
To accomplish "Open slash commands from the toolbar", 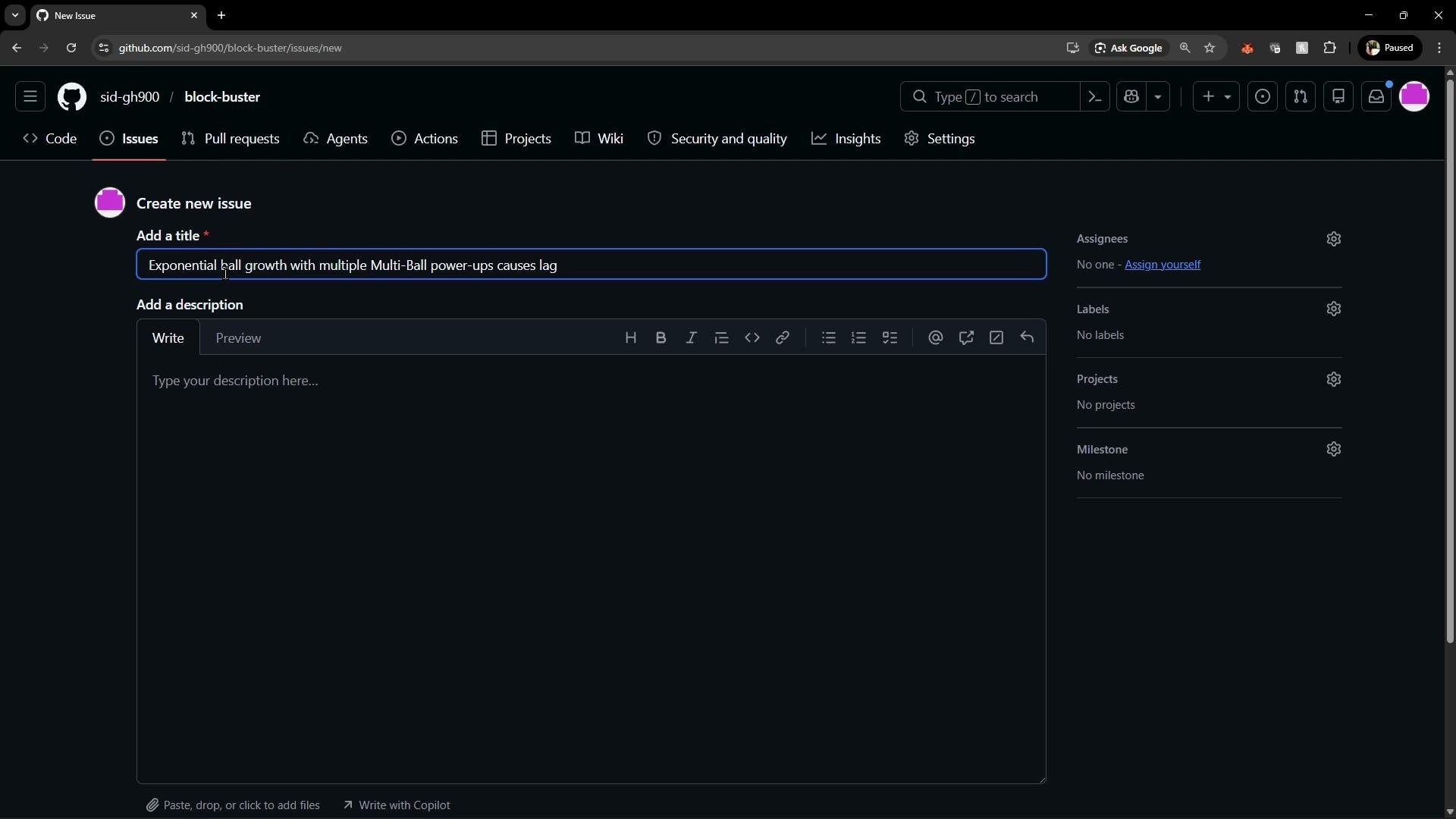I will click(x=996, y=338).
